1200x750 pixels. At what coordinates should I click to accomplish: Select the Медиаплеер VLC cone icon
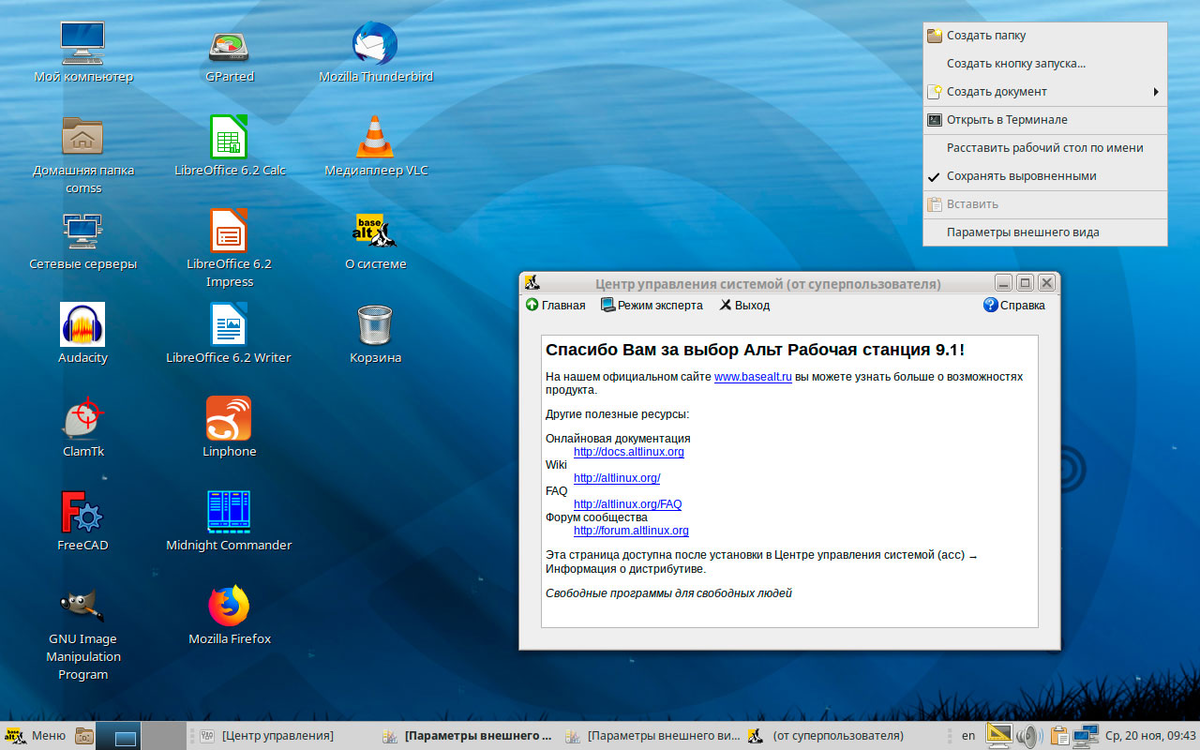(375, 137)
